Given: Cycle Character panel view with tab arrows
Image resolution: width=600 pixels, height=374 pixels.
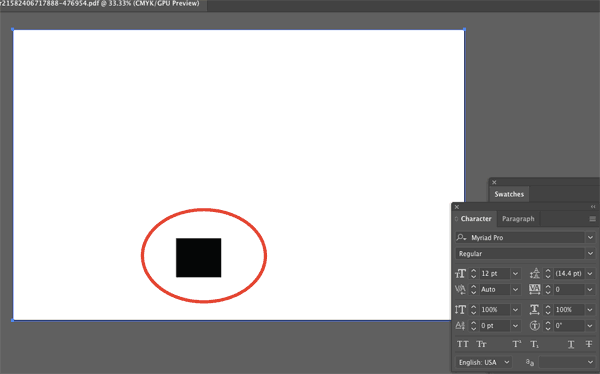Looking at the screenshot, I should click(x=457, y=219).
